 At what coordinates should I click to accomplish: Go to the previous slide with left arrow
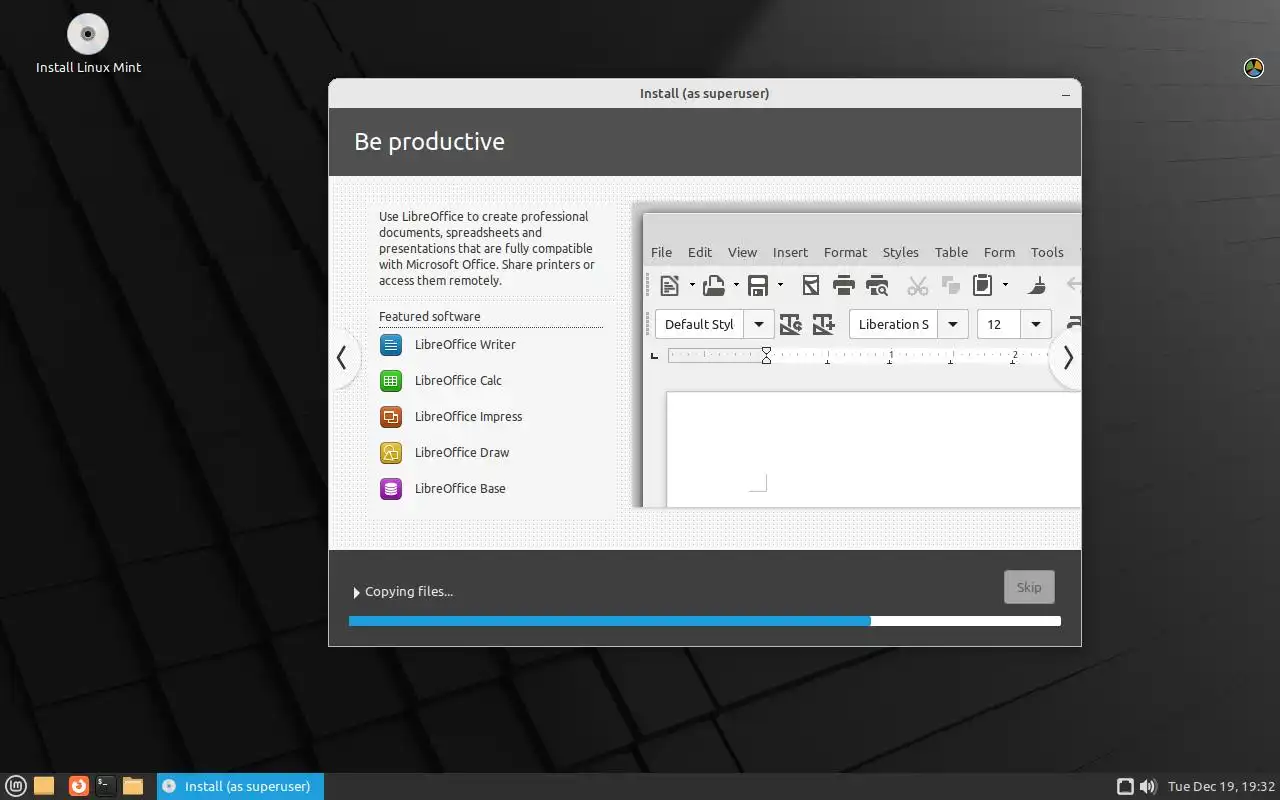click(342, 357)
